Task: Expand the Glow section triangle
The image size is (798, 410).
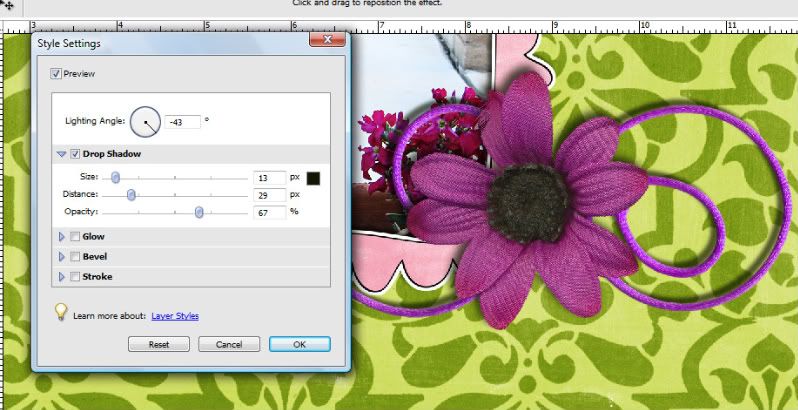Action: pyautogui.click(x=62, y=237)
